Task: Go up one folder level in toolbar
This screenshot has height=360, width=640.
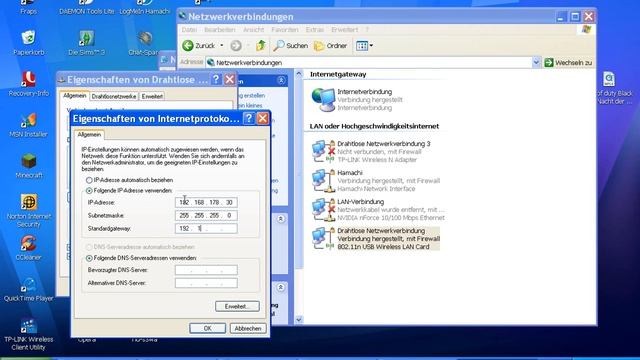Action: pos(261,46)
